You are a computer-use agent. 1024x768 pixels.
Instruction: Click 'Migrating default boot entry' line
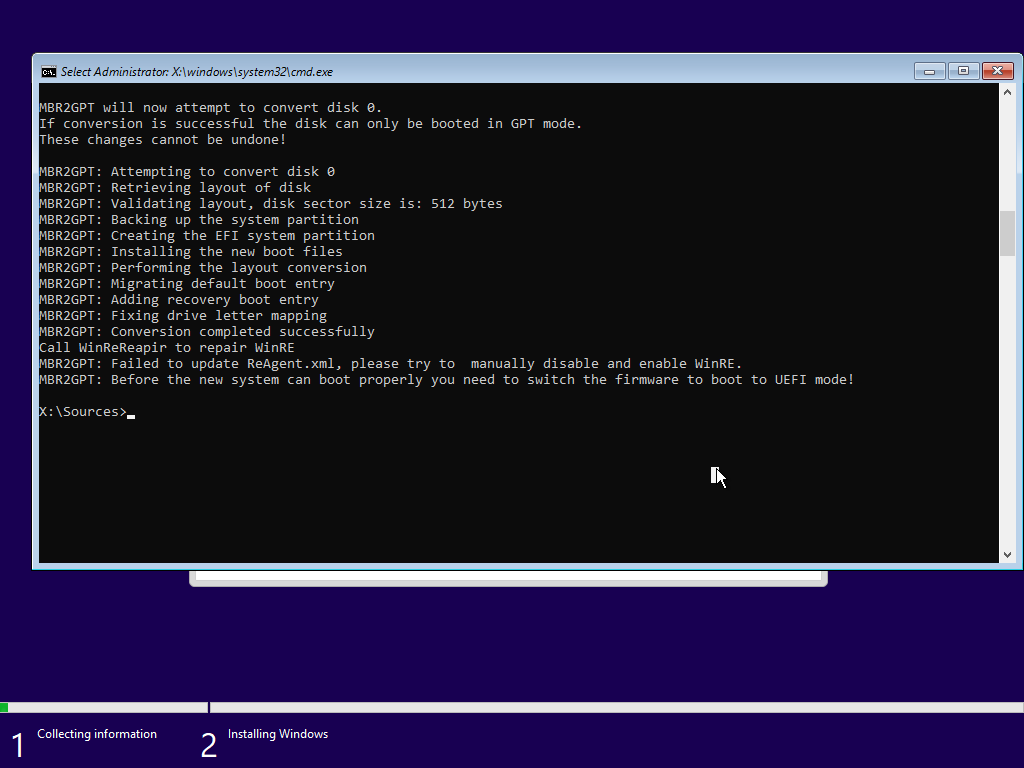pos(187,283)
